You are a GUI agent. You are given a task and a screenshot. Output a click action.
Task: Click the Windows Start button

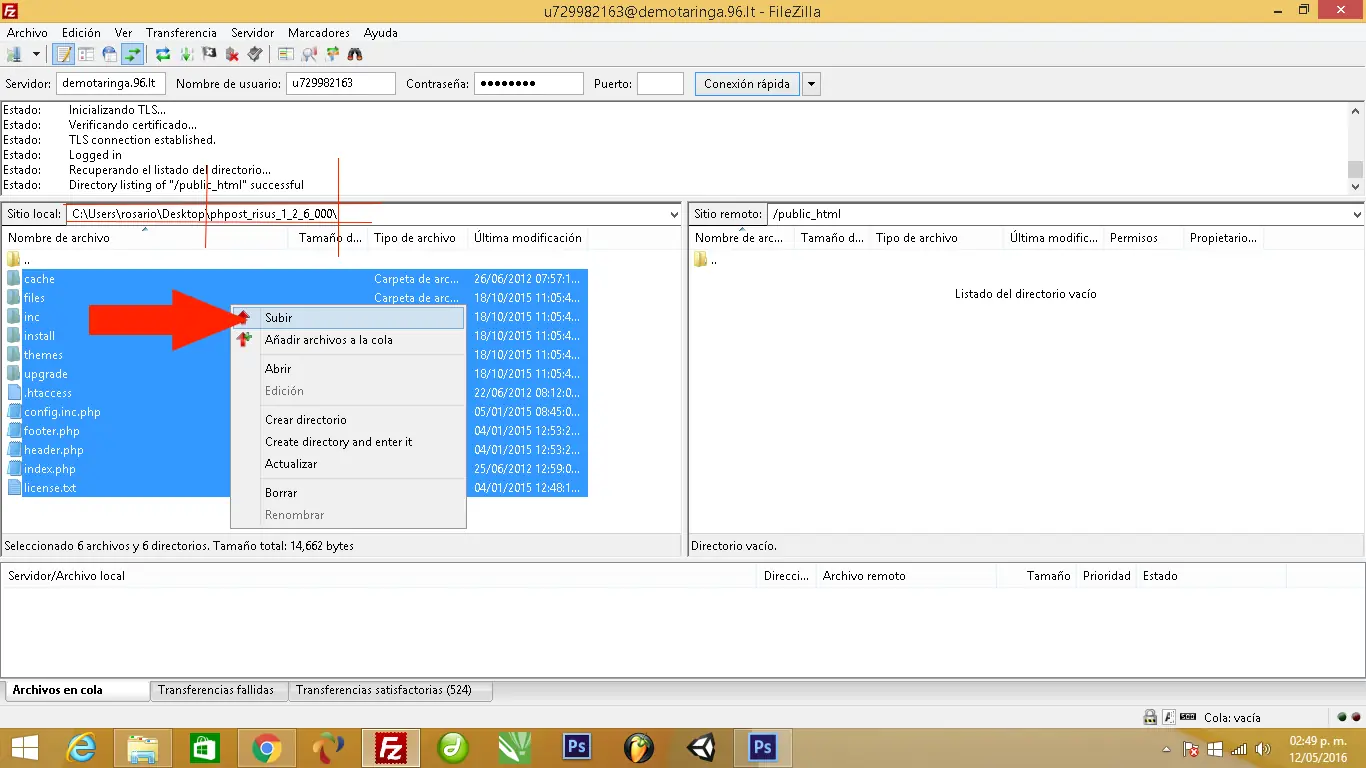(24, 748)
